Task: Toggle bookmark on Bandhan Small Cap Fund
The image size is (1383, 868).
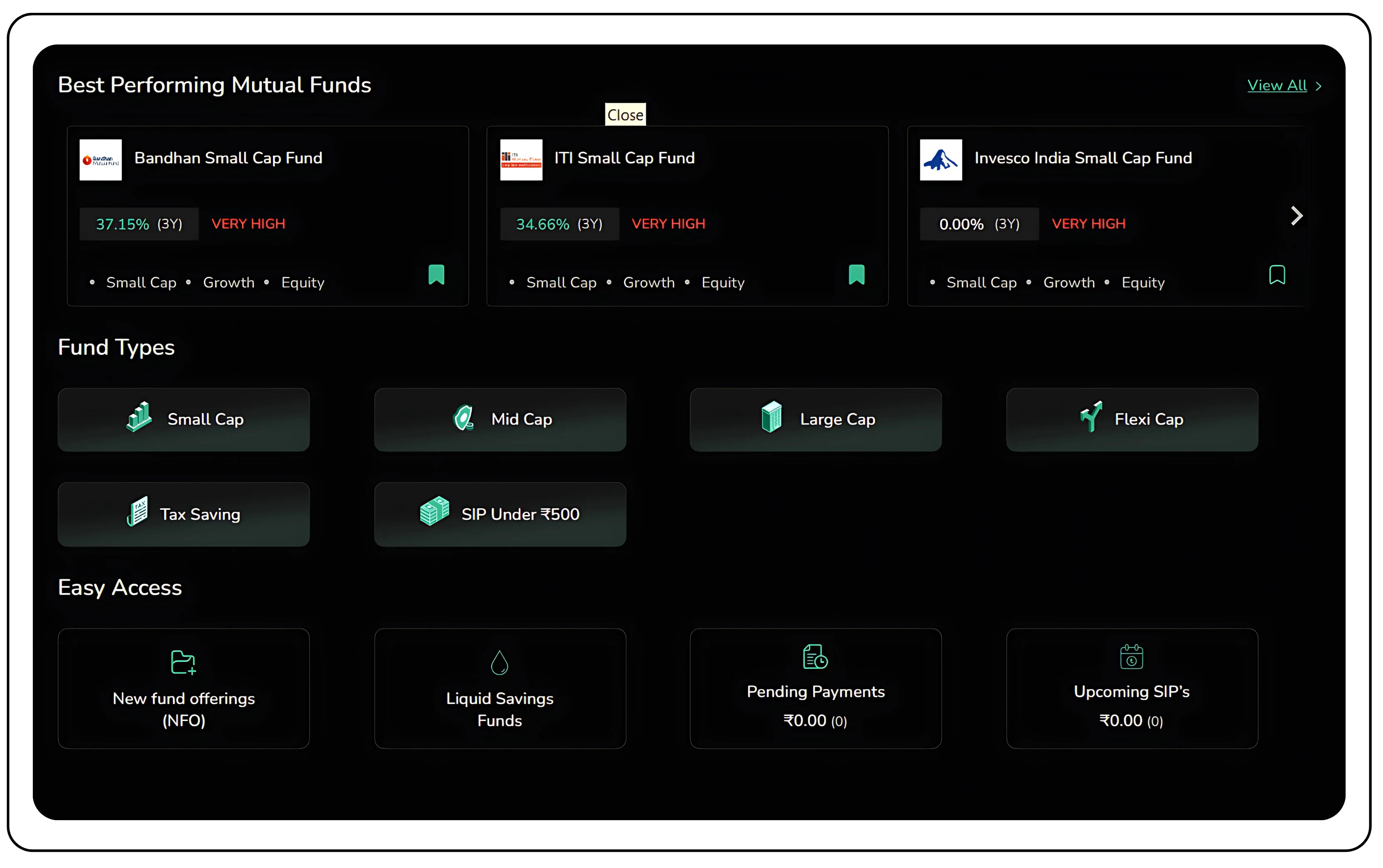Action: [436, 275]
